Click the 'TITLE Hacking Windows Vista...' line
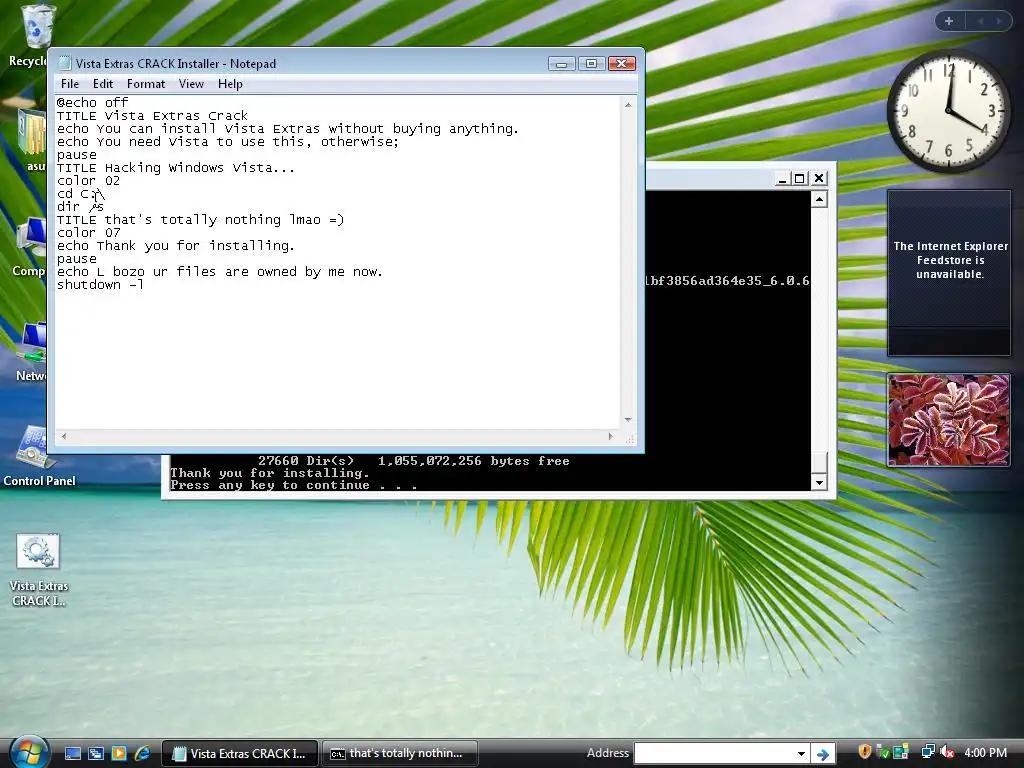Screen dimensions: 1024x768 click(176, 168)
